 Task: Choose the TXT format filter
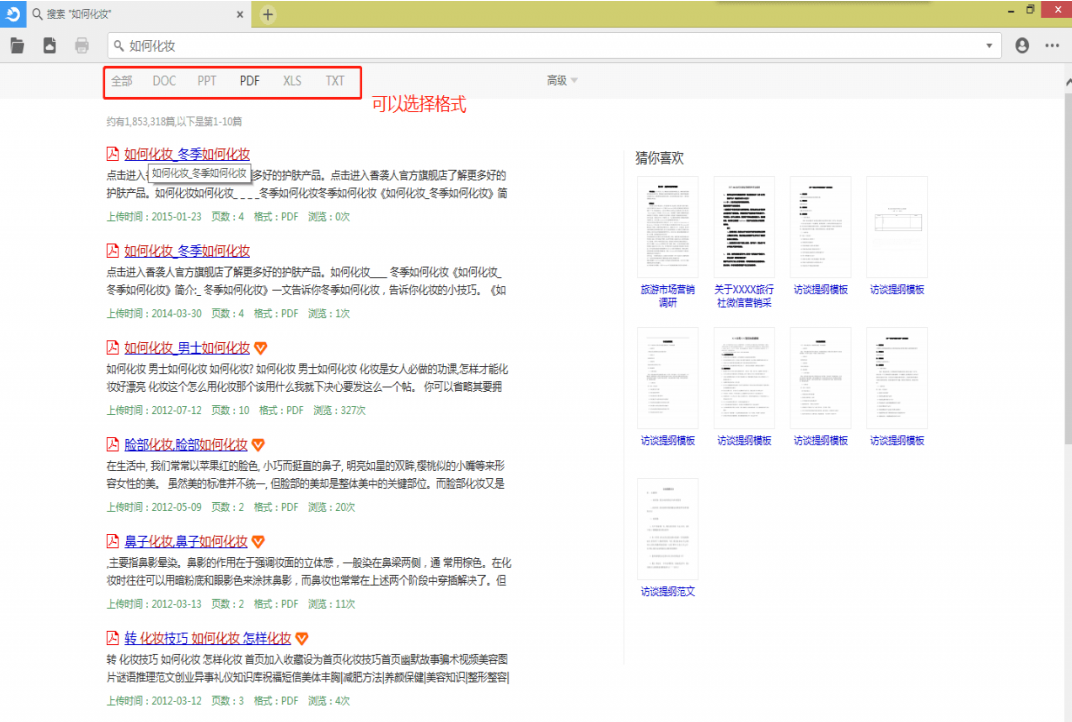[335, 81]
